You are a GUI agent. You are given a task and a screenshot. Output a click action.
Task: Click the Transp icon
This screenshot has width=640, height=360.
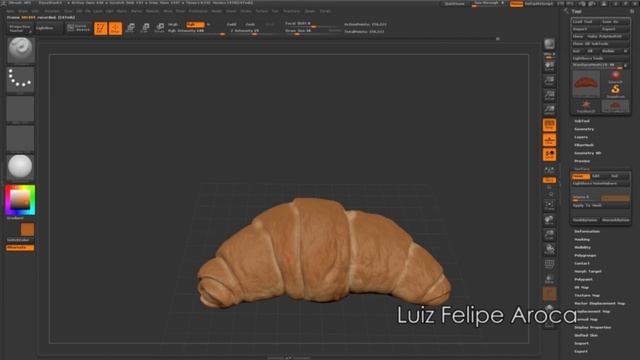[x=549, y=279]
